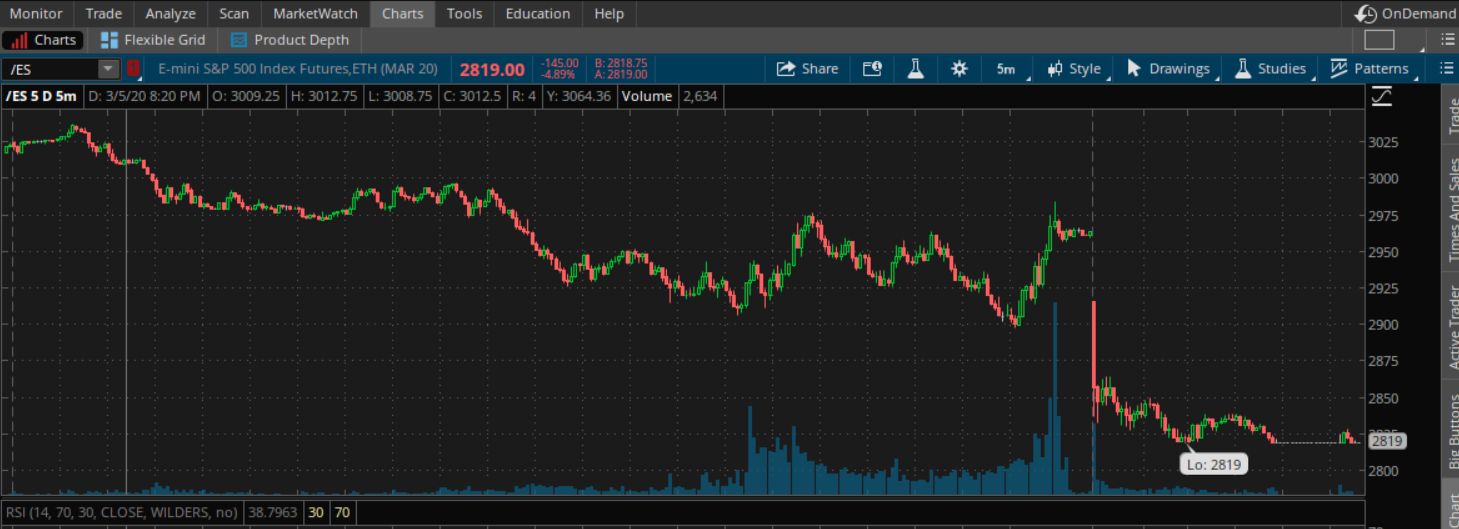Image resolution: width=1459 pixels, height=529 pixels.
Task: Open the 5m timeframe dropdown
Action: pyautogui.click(x=1006, y=69)
